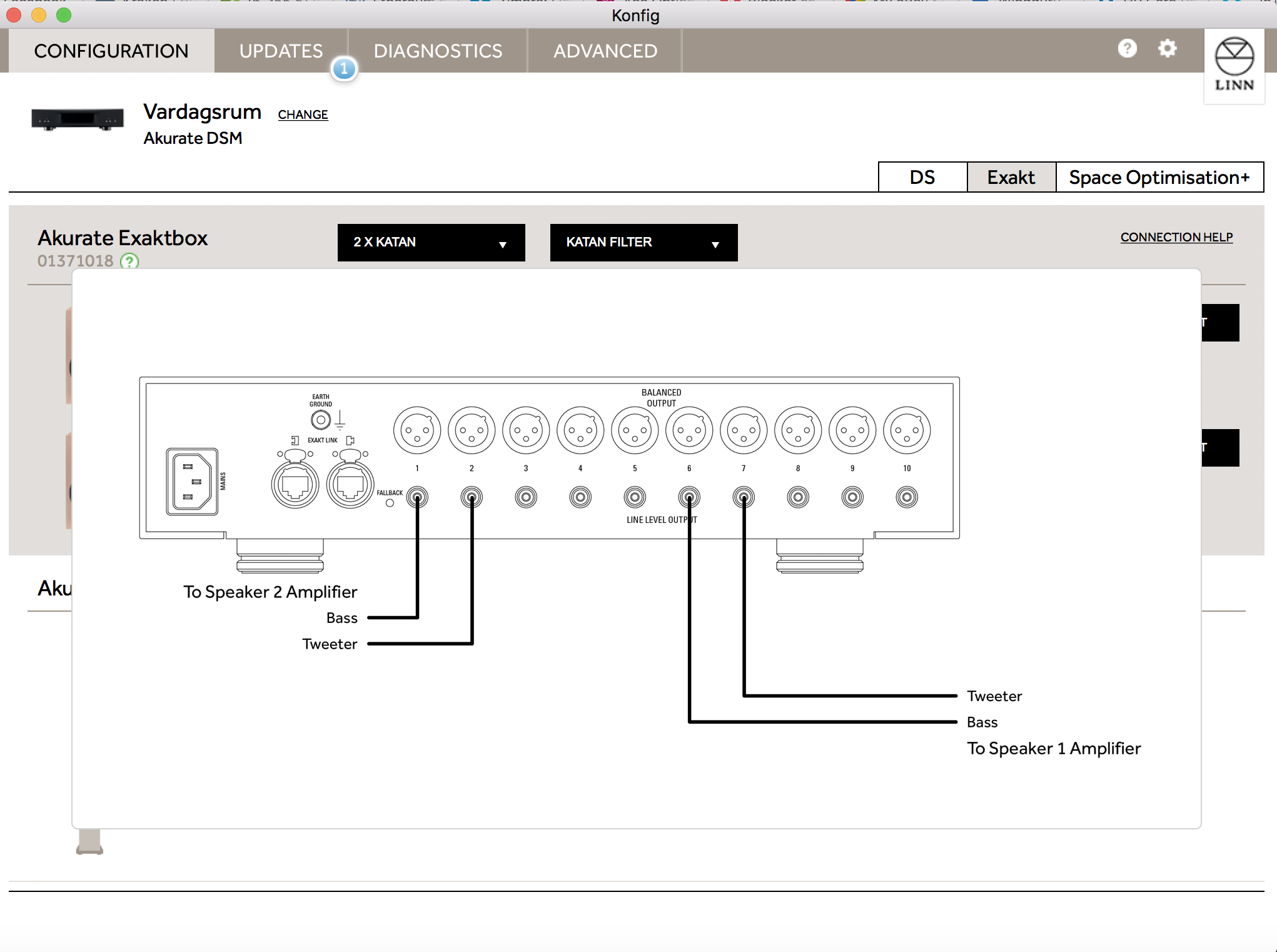The width and height of the screenshot is (1277, 952).
Task: Select the Exakt view button
Action: (x=1011, y=177)
